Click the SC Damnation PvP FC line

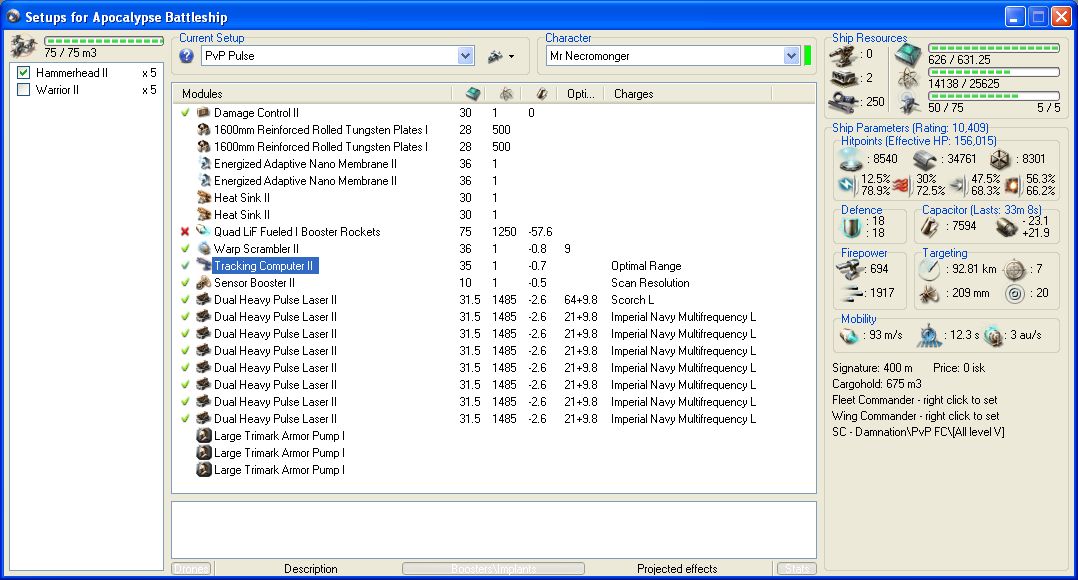click(918, 432)
